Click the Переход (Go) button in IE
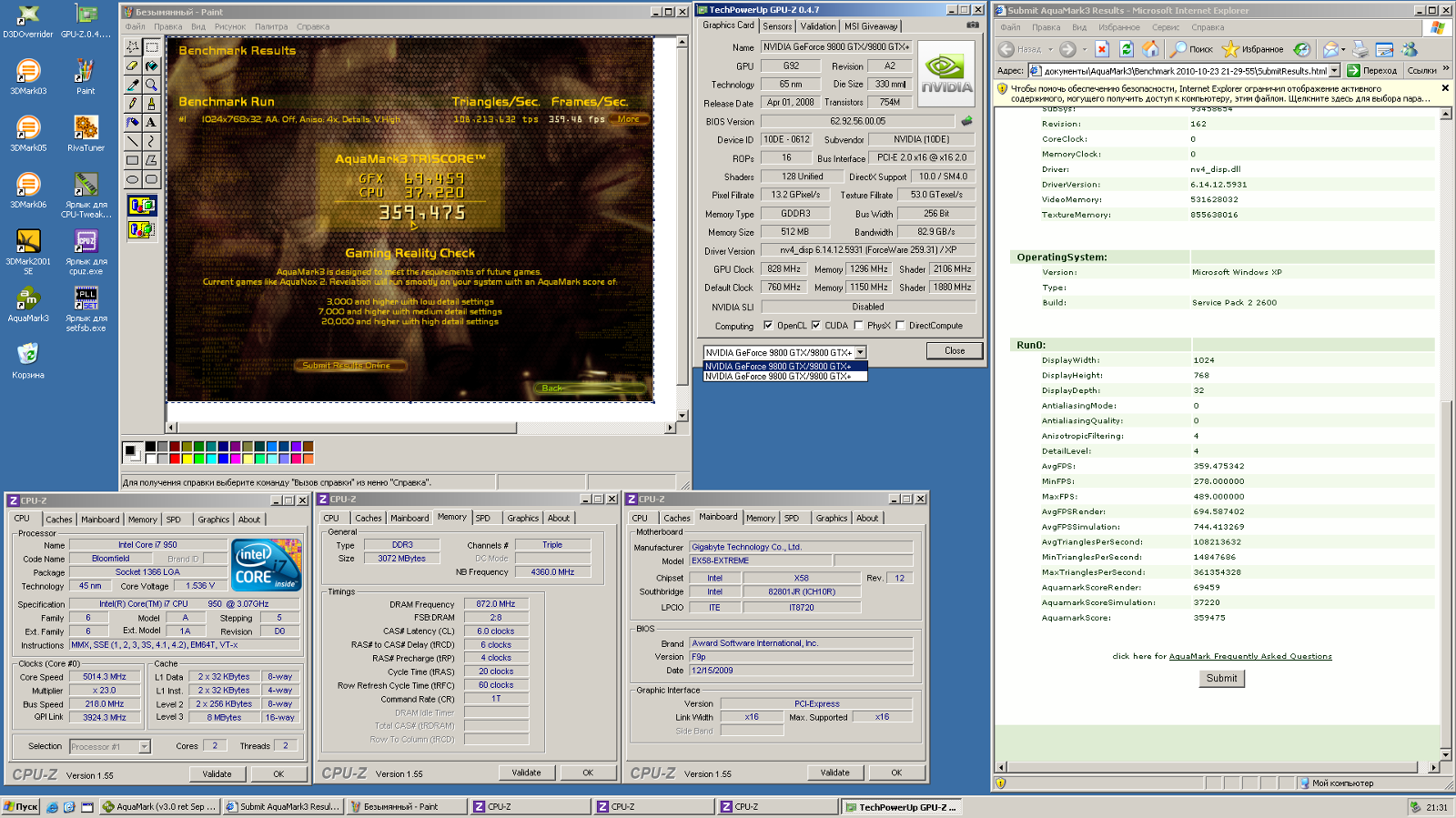1456x818 pixels. click(x=1373, y=70)
